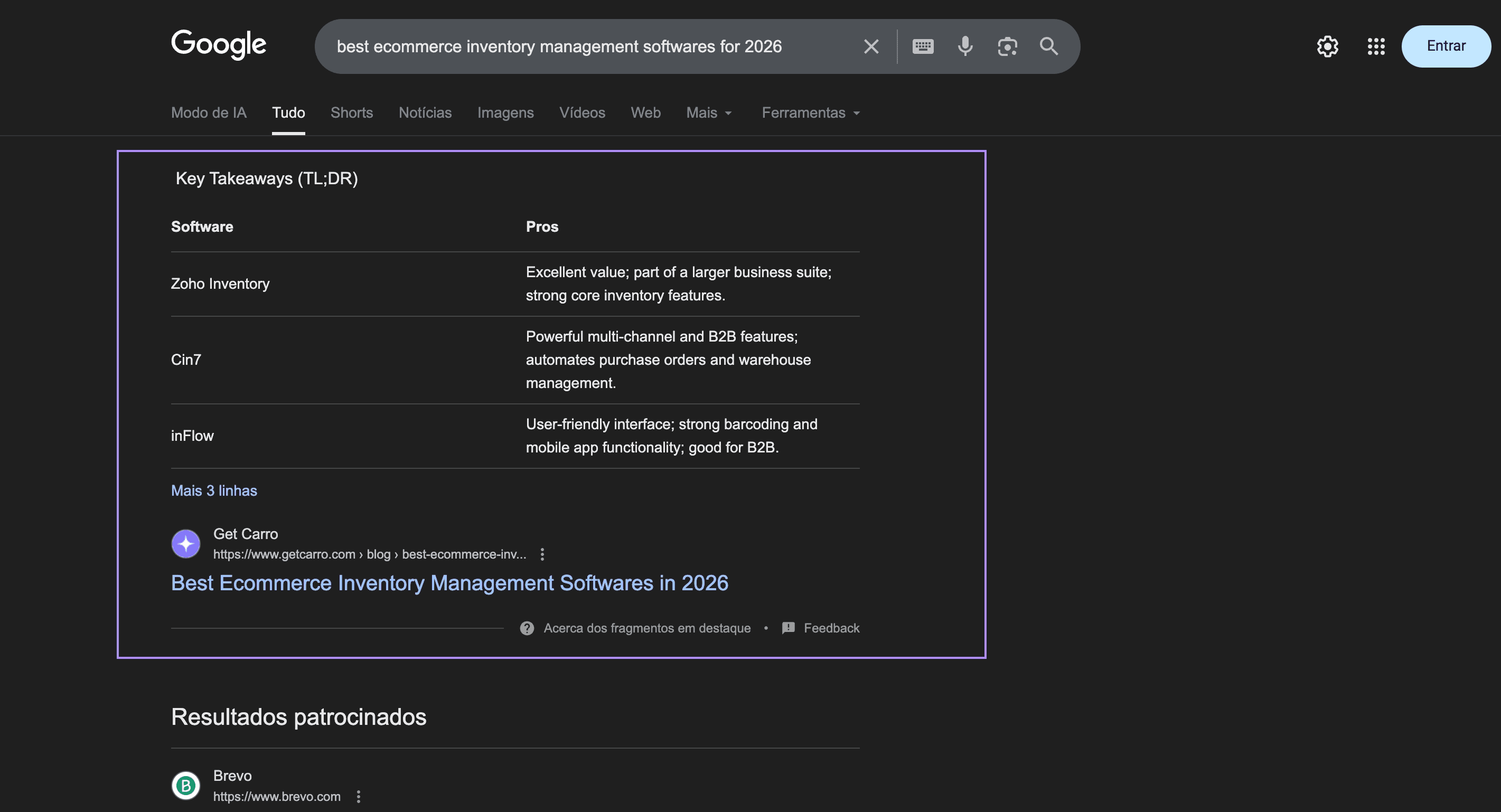Open the Get Carro site name link
The image size is (1501, 812).
(245, 534)
